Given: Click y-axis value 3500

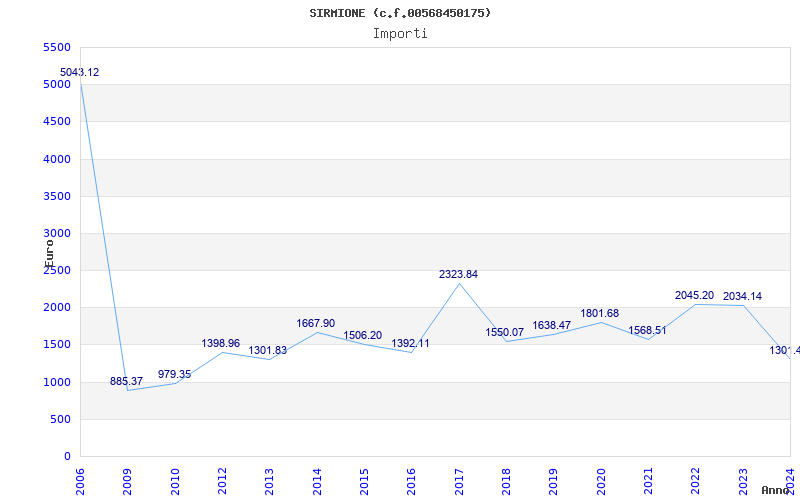Looking at the screenshot, I should [57, 196].
